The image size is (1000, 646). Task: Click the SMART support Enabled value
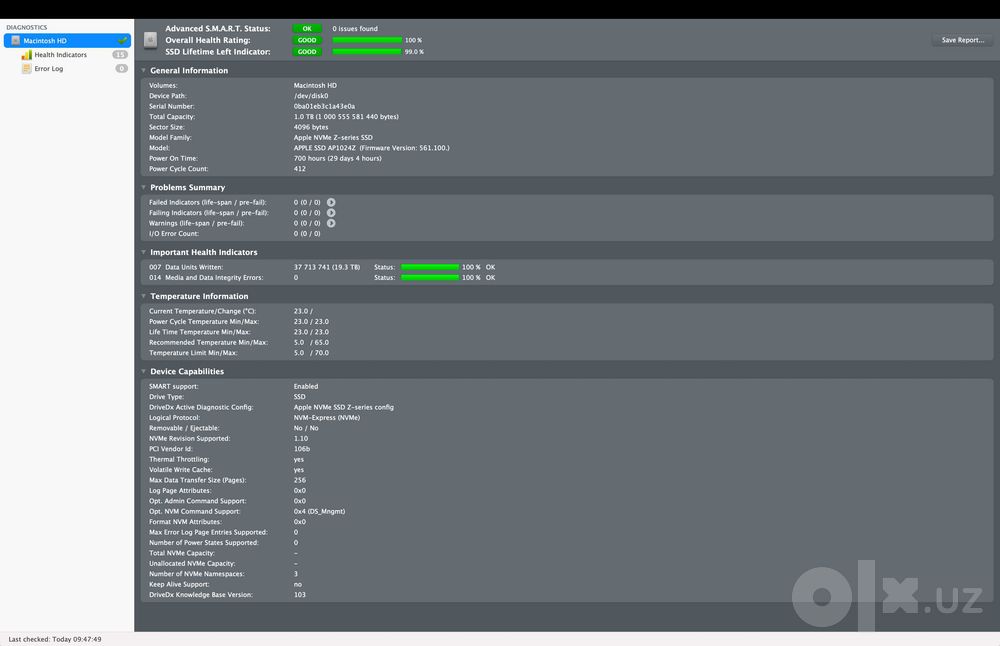click(305, 386)
